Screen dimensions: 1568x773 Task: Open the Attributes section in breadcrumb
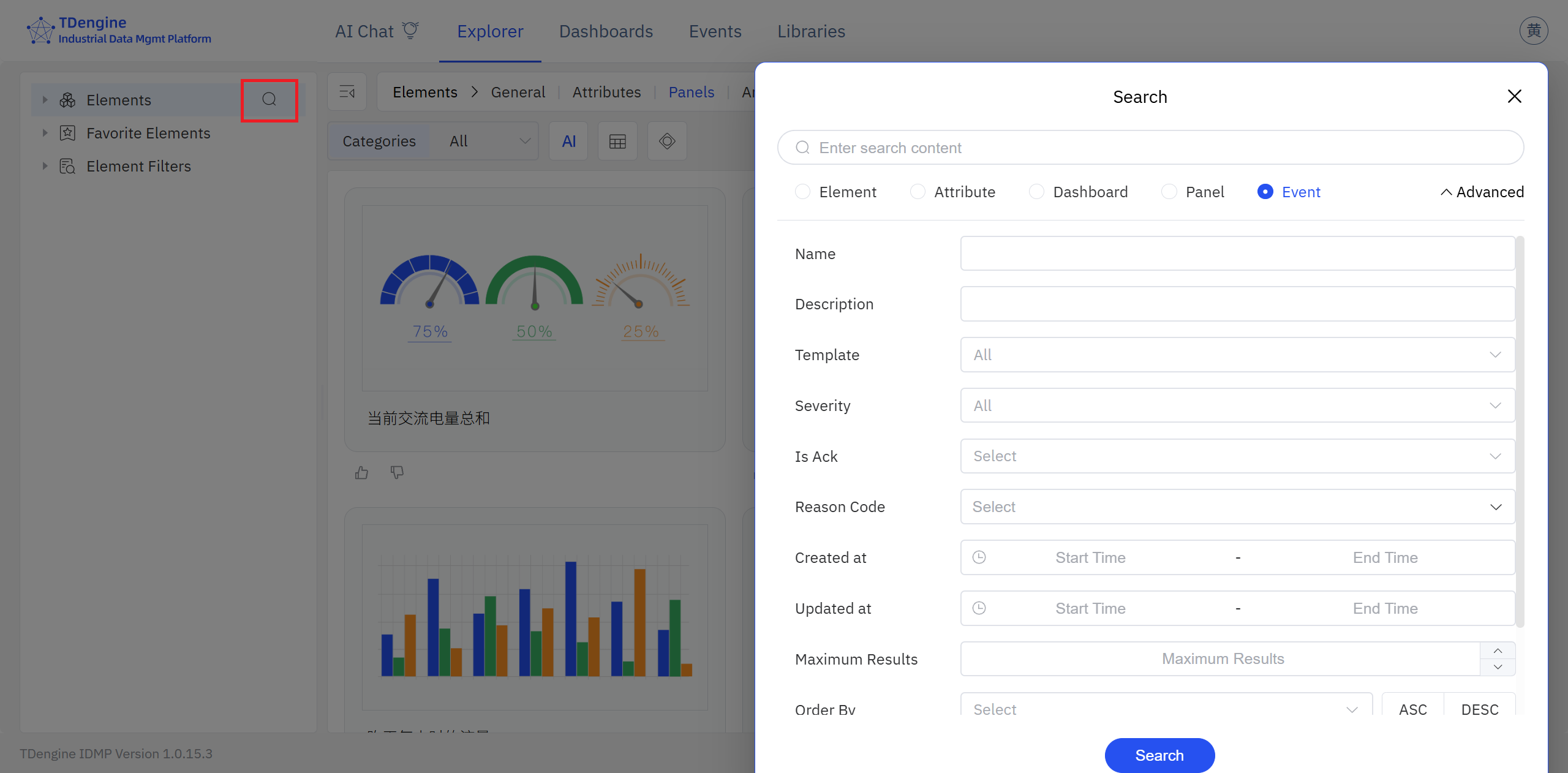pyautogui.click(x=606, y=92)
